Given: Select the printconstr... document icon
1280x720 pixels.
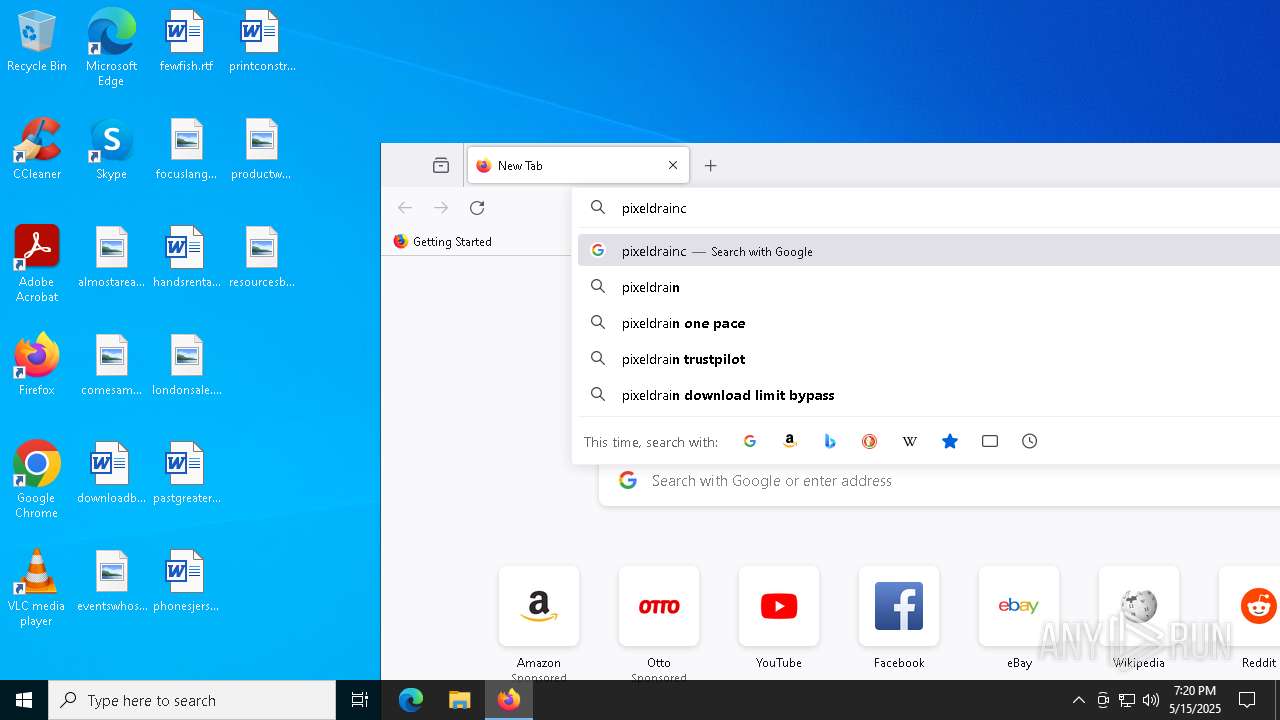Looking at the screenshot, I should pos(262,42).
